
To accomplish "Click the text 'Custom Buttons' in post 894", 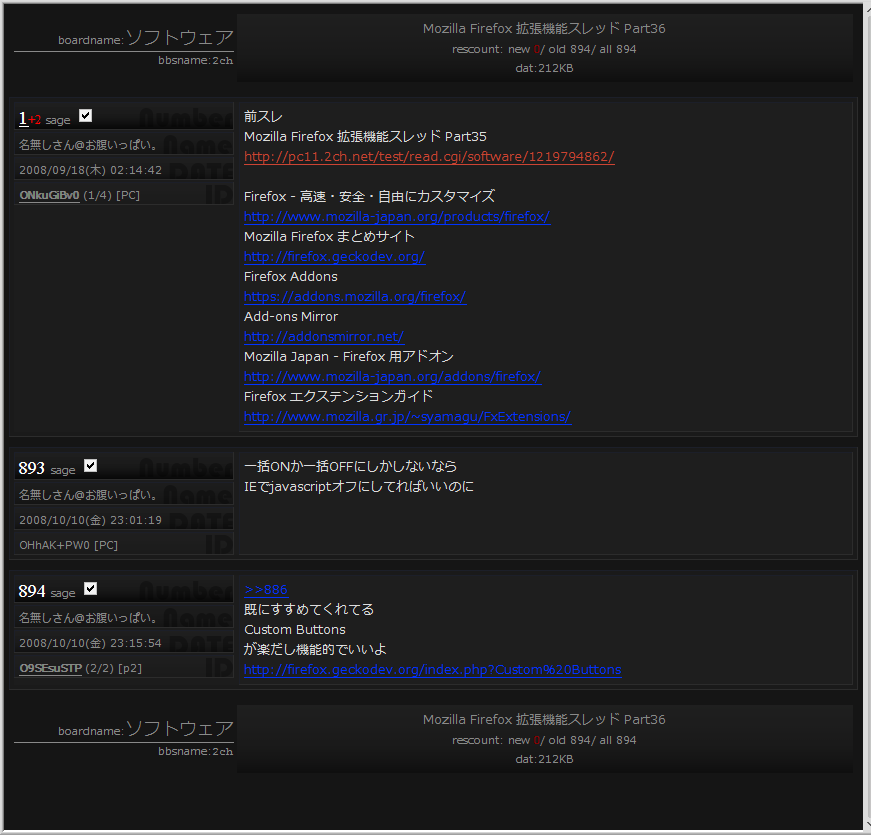I will point(294,630).
